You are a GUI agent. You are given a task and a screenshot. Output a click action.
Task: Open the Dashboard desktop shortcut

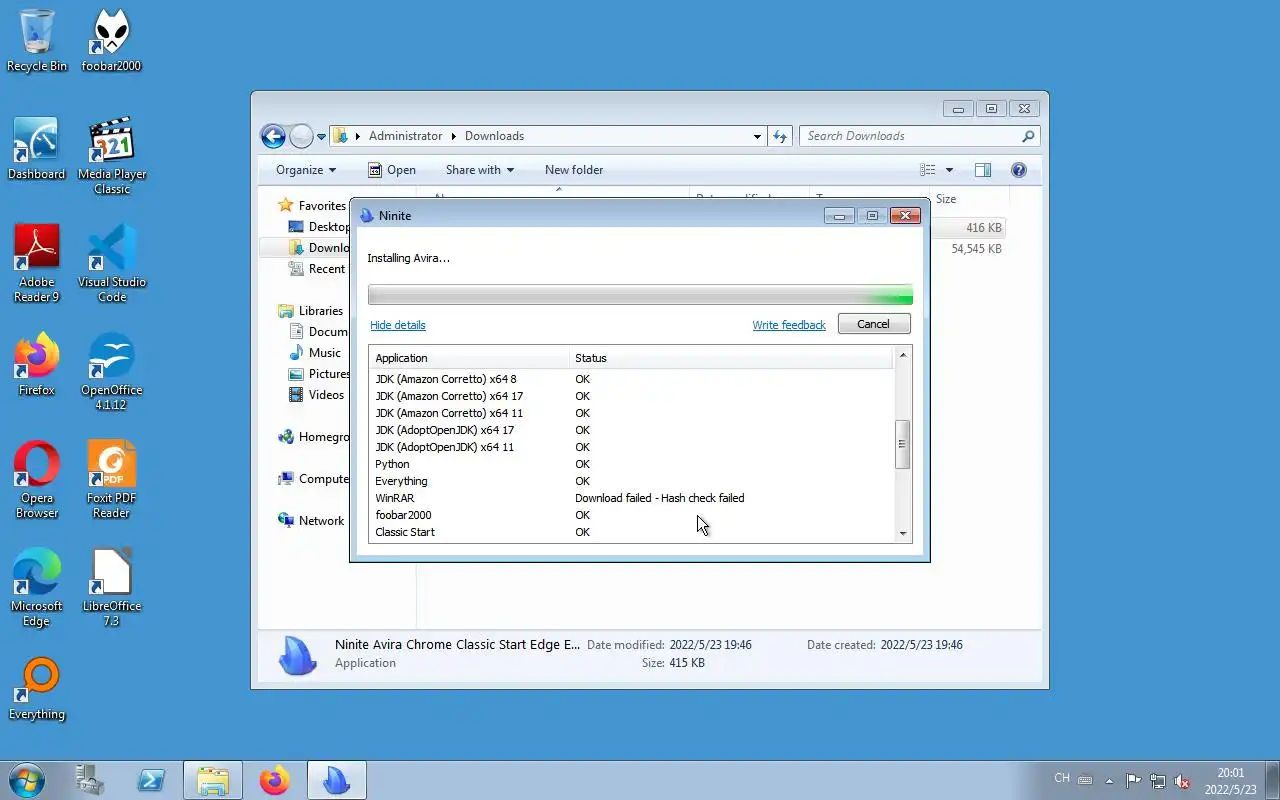[37, 149]
